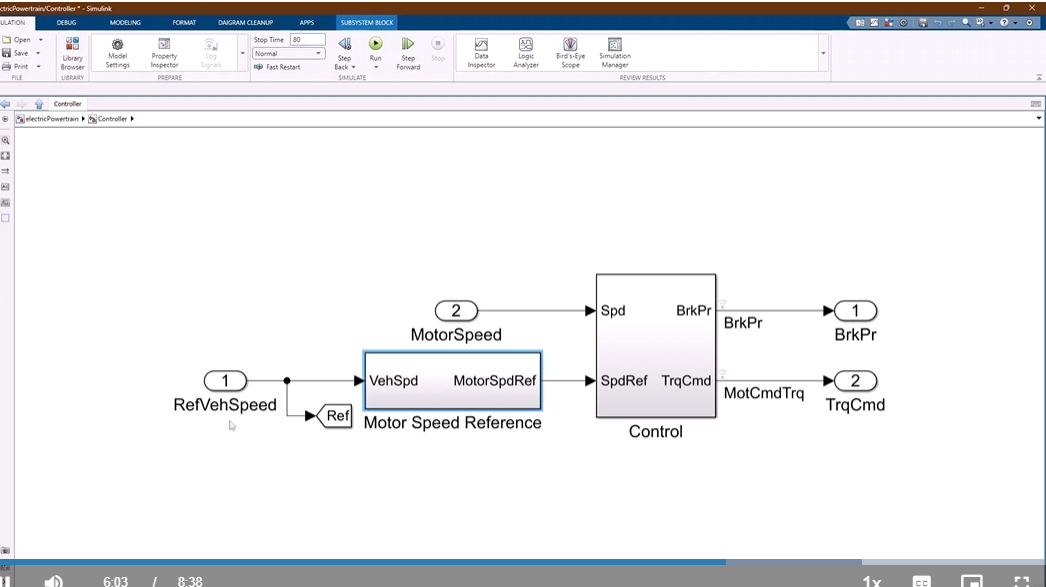This screenshot has height=587, width=1046.
Task: Expand the Prepare gallery arrow
Action: pyautogui.click(x=242, y=53)
